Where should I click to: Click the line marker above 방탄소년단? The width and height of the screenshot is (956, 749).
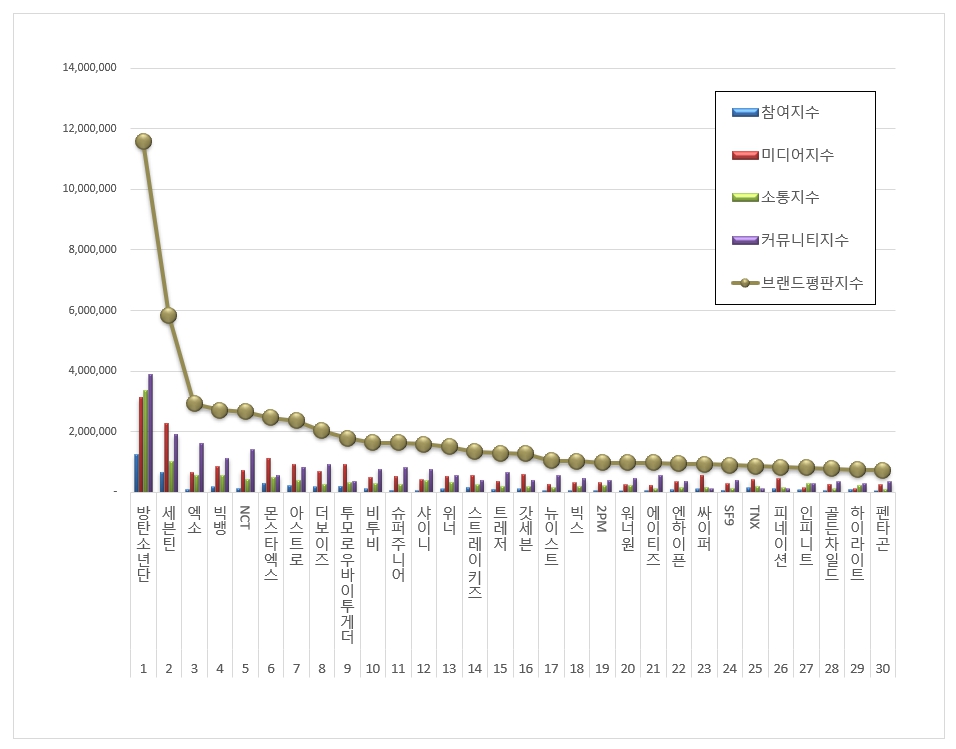(144, 142)
